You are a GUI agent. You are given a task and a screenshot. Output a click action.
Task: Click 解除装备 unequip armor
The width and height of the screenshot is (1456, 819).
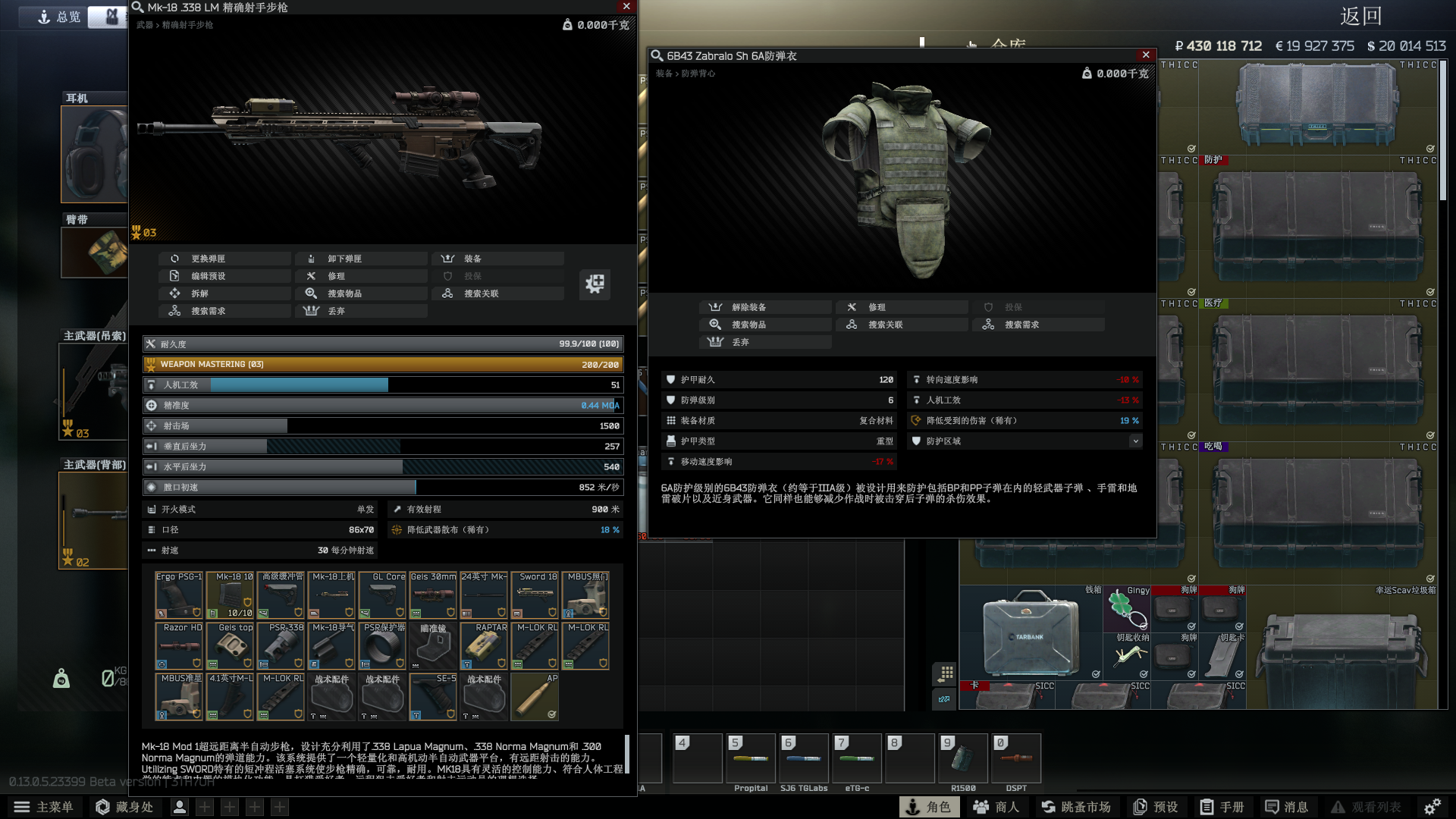click(766, 307)
